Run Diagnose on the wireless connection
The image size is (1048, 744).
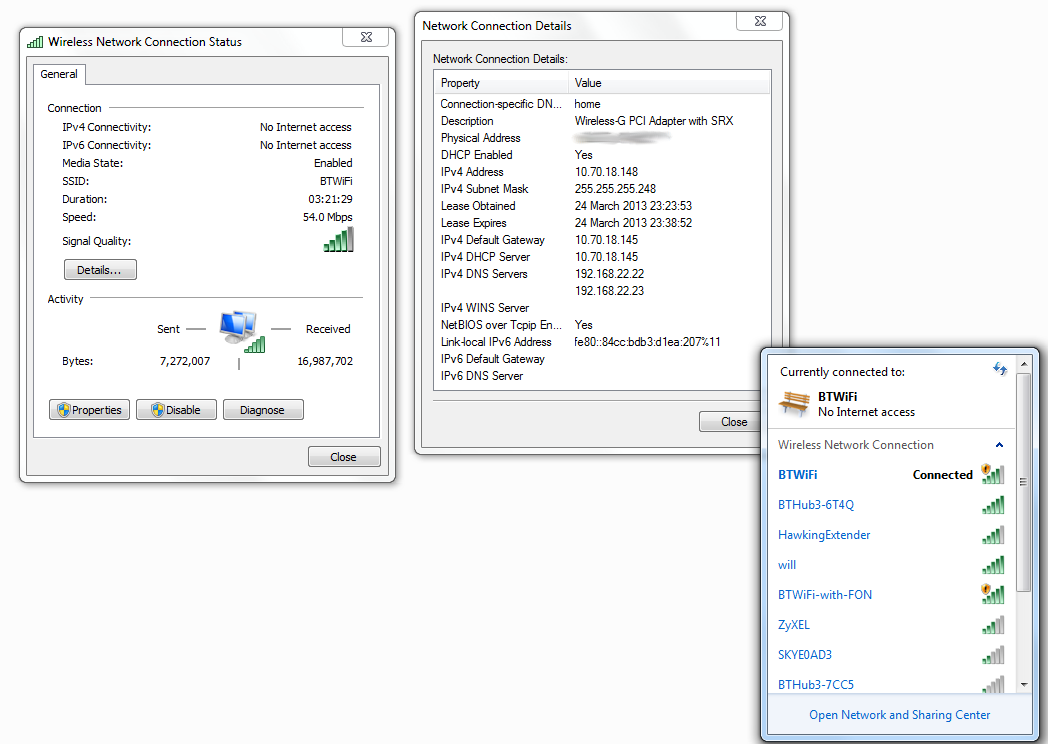263,409
